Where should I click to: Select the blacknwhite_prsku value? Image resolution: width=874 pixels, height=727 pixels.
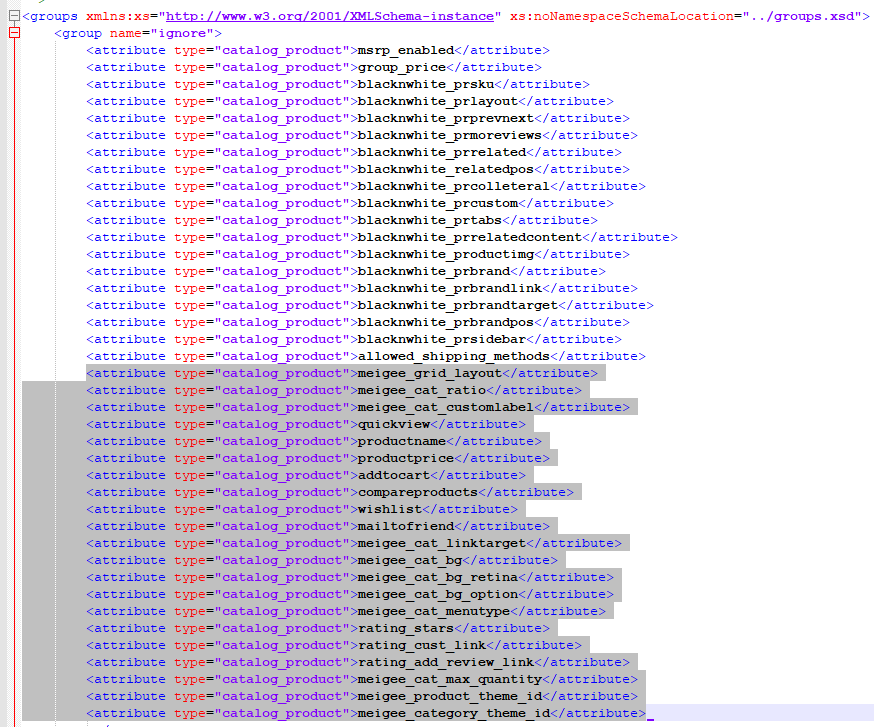426,84
